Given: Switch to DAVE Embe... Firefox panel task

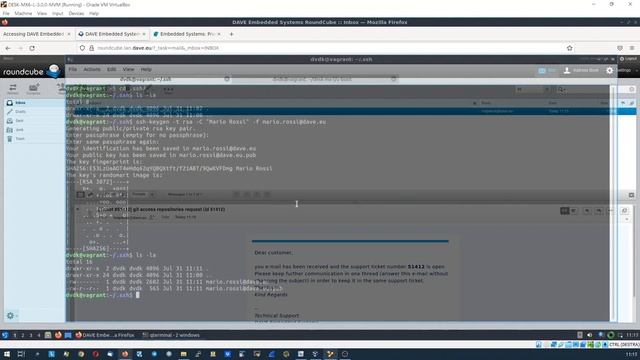Looking at the screenshot, I should [x=105, y=335].
